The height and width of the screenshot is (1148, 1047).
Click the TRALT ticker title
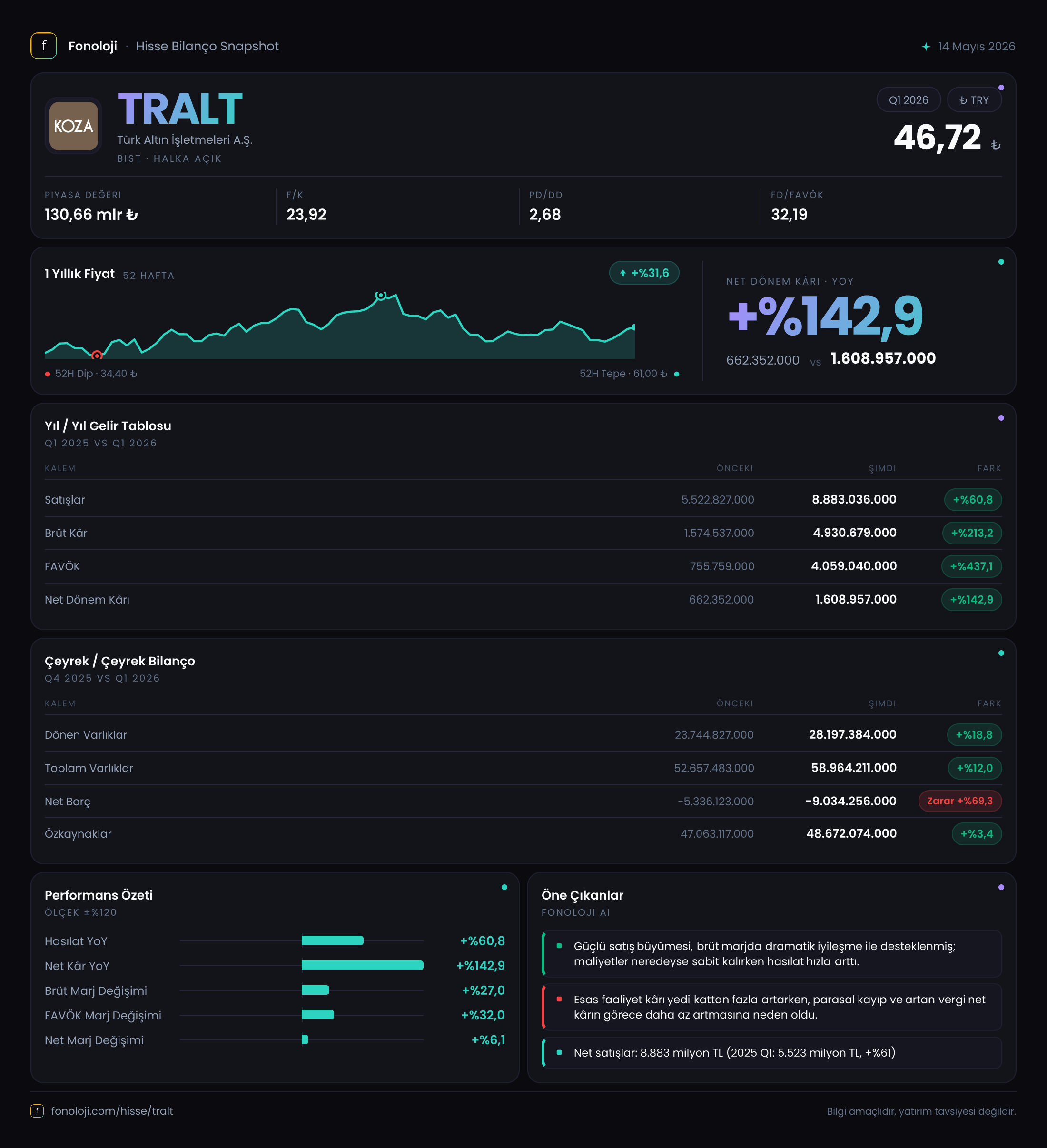(x=180, y=109)
